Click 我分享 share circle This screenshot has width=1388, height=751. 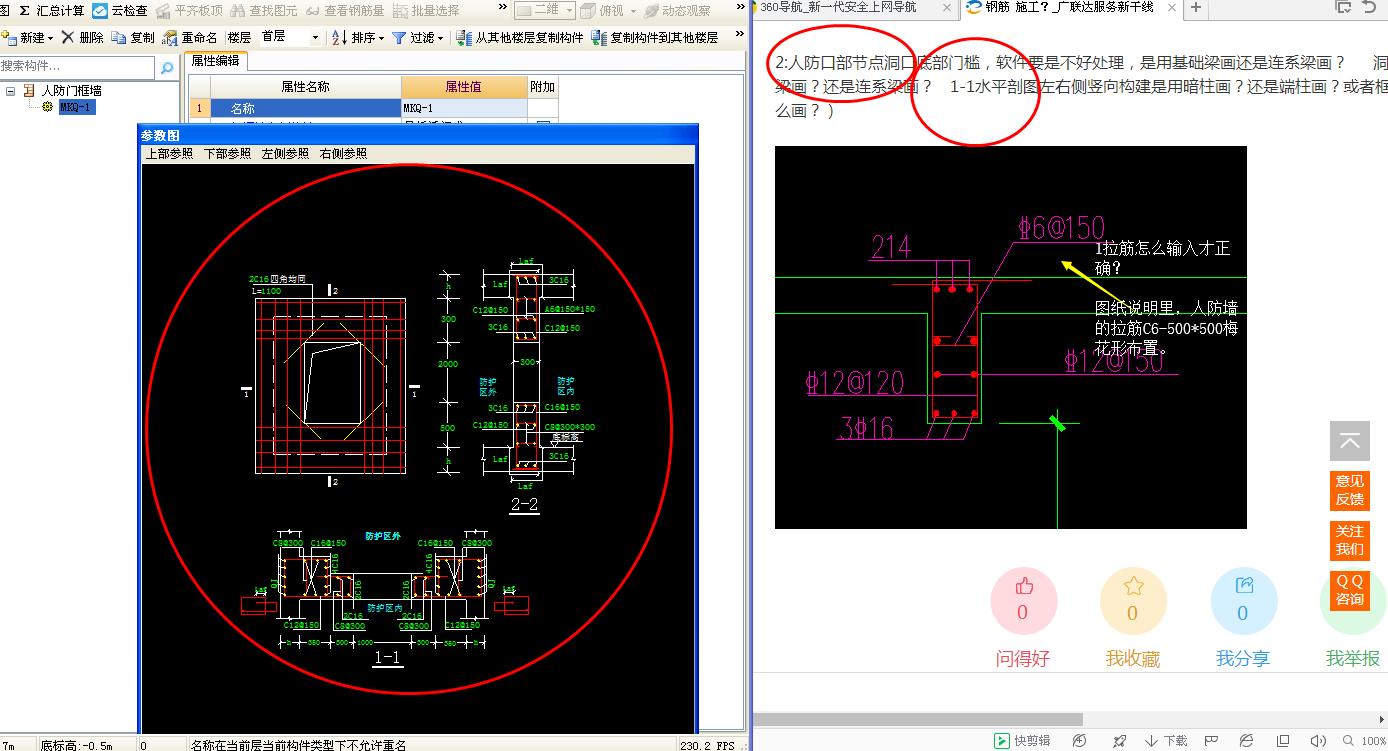1243,602
